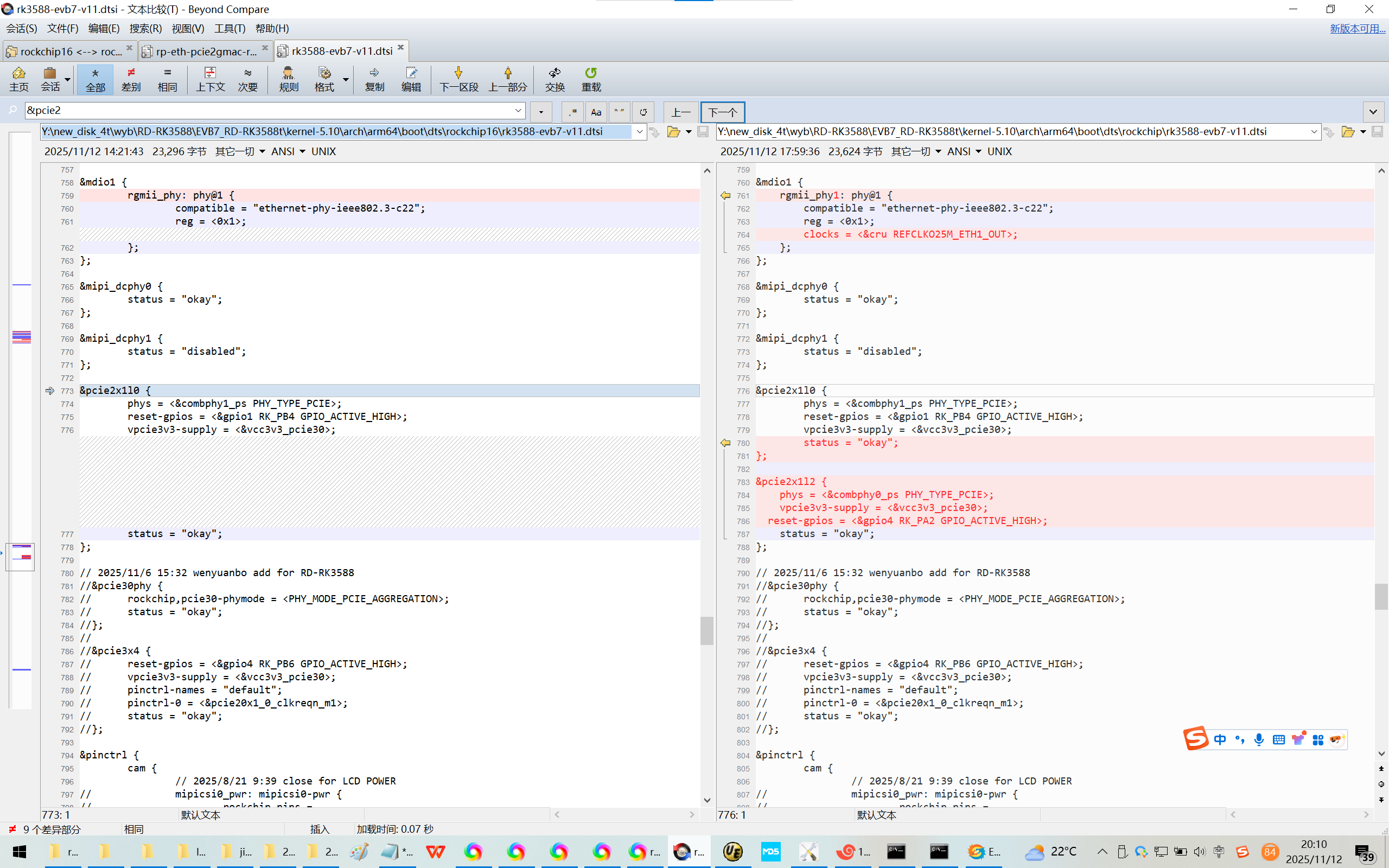The height and width of the screenshot is (868, 1389).
Task: Toggle 差别 show differences only filter
Action: point(131,79)
